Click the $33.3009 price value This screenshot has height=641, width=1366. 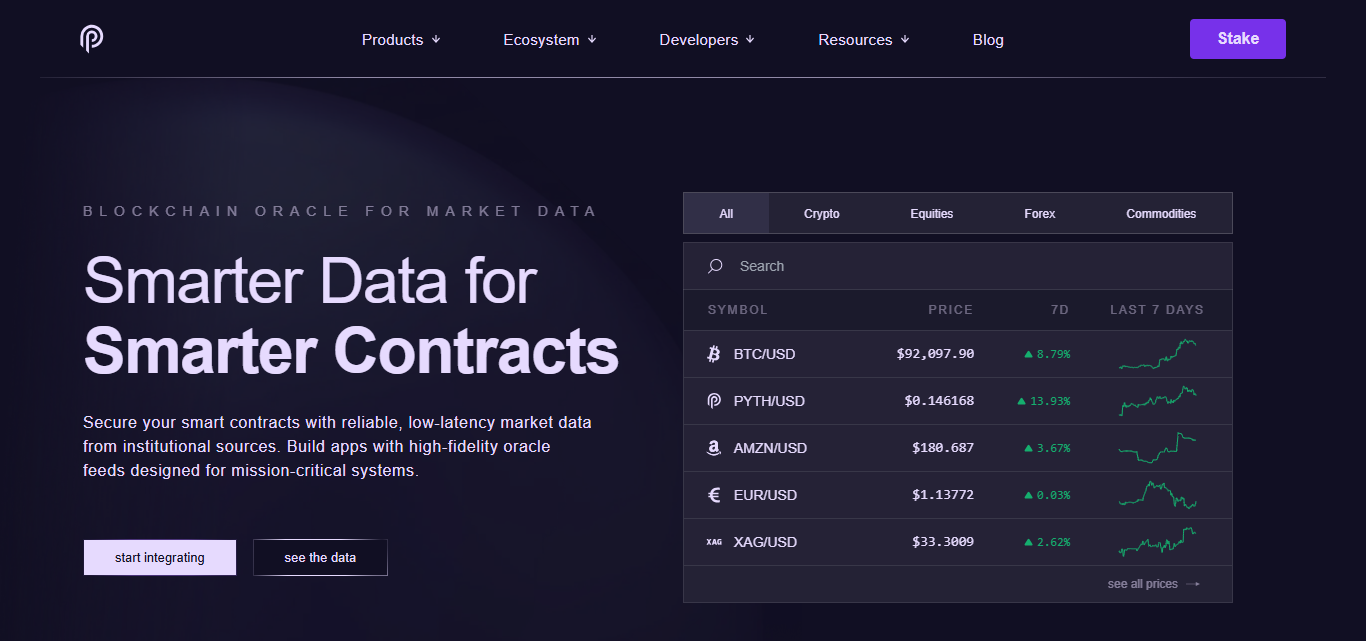pos(943,542)
